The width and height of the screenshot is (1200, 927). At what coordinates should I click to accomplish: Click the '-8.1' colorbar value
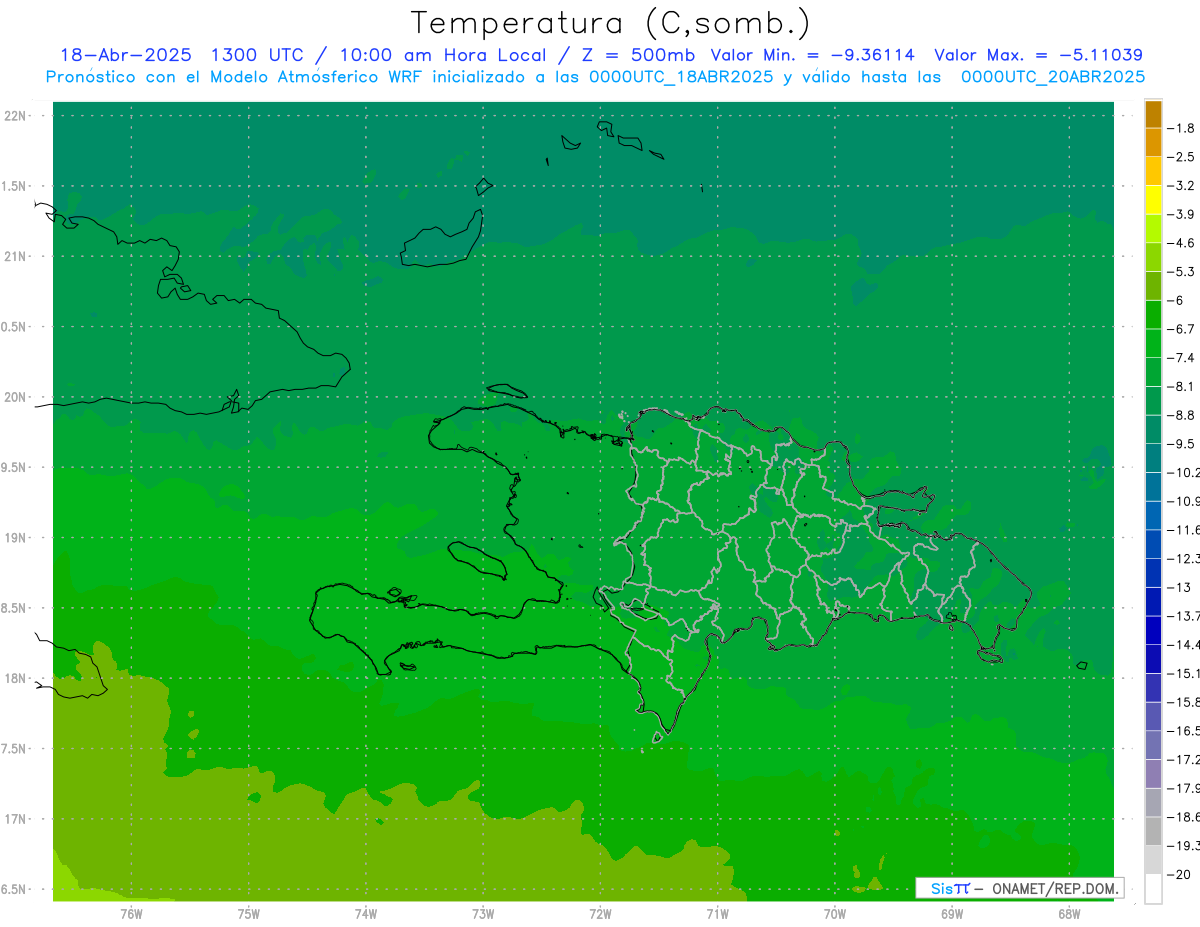pyautogui.click(x=1182, y=386)
